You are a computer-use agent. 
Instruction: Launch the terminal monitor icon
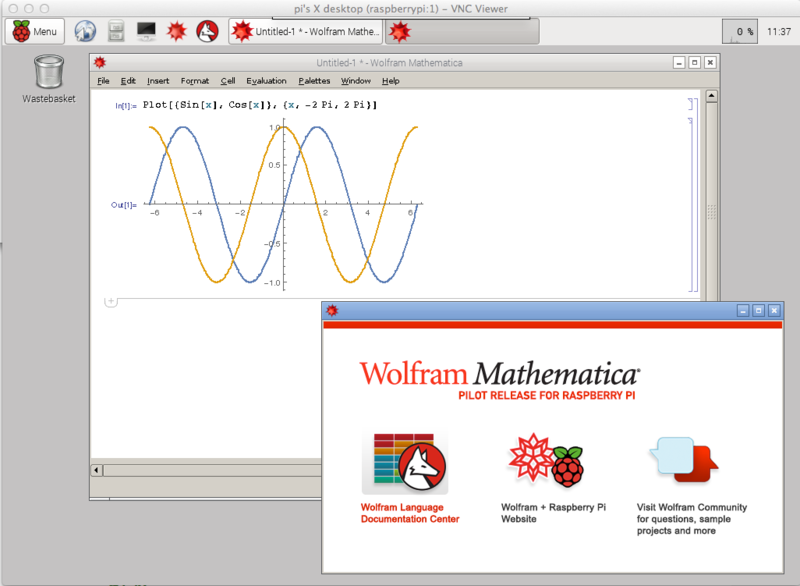click(146, 31)
